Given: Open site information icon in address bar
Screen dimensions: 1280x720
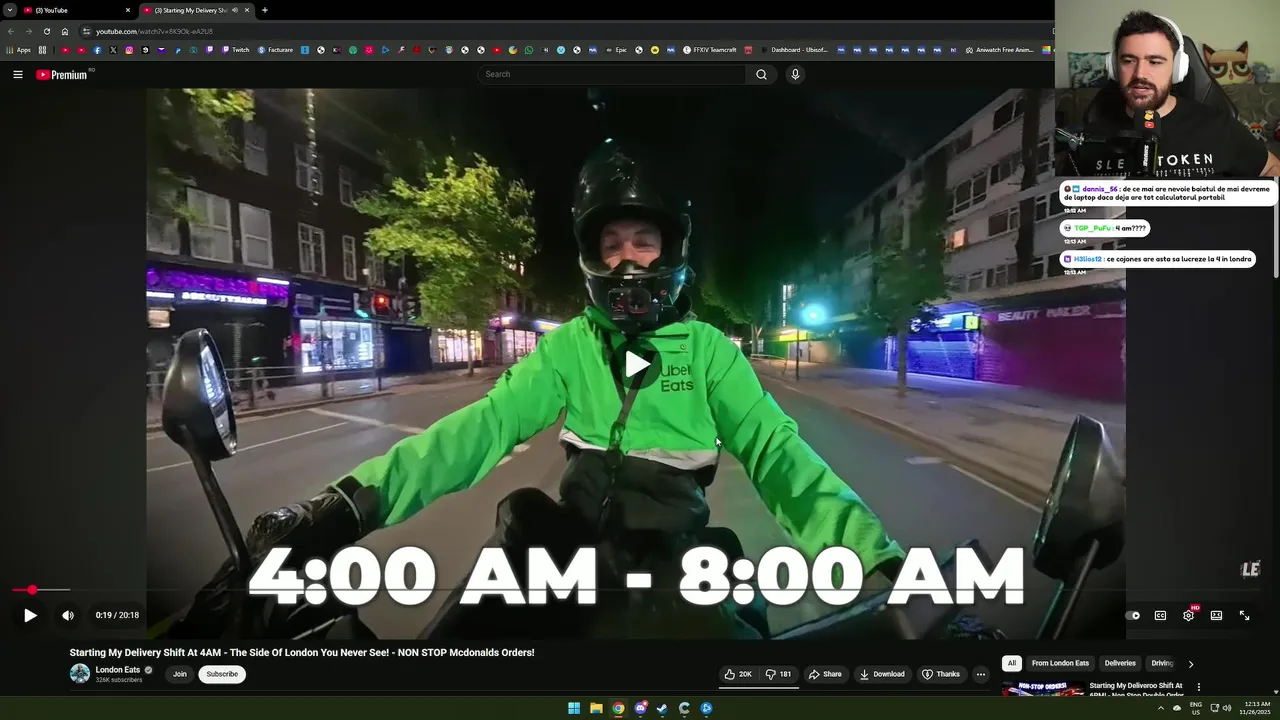Looking at the screenshot, I should coord(86,31).
